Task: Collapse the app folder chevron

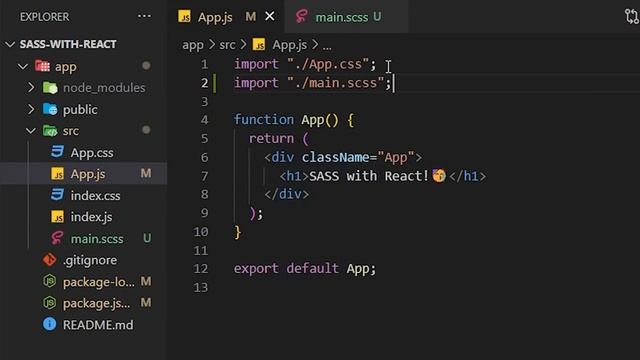Action: click(23, 66)
